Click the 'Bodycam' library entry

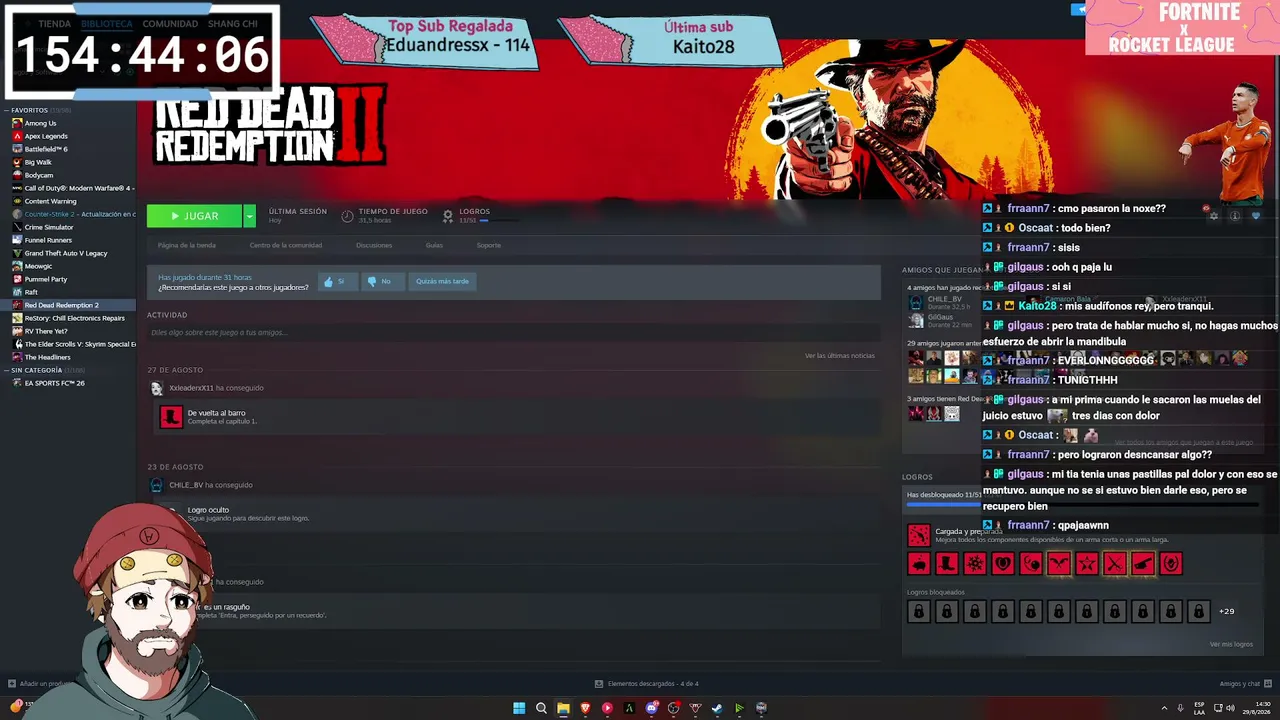coord(68,175)
